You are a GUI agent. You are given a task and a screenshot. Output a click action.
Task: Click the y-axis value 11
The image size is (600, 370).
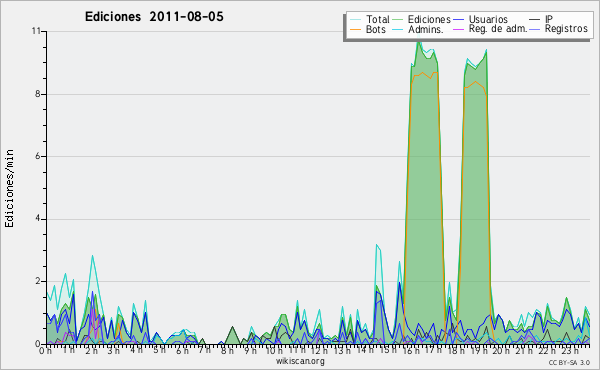tap(36, 31)
